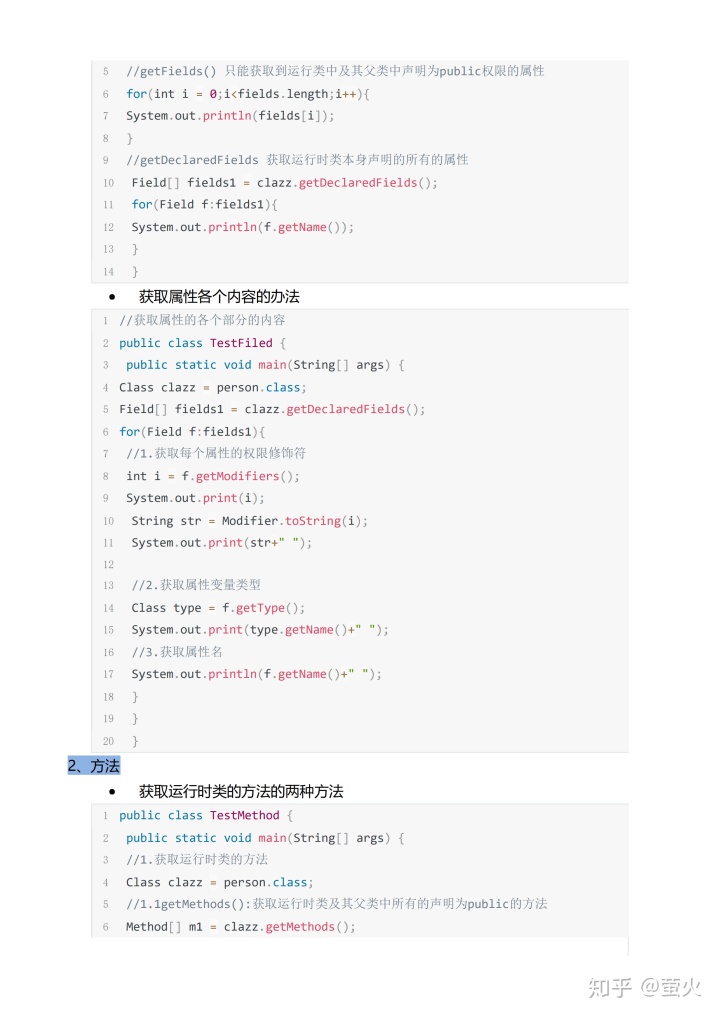This screenshot has height=1017, width=720.
Task: Click the comment "//getDeclaredFields 获取运行时类本身声明的所有的属性"
Action: click(297, 160)
